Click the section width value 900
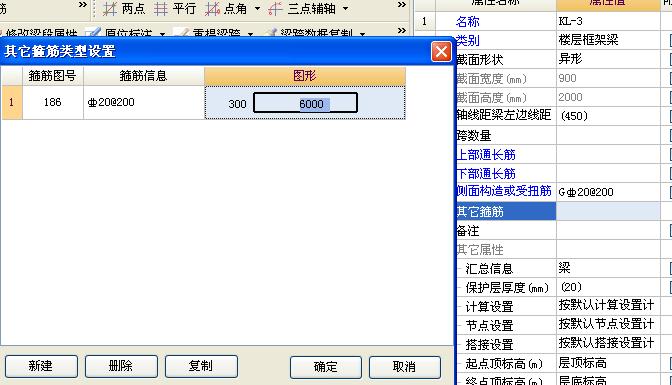672x385 pixels. 567,78
